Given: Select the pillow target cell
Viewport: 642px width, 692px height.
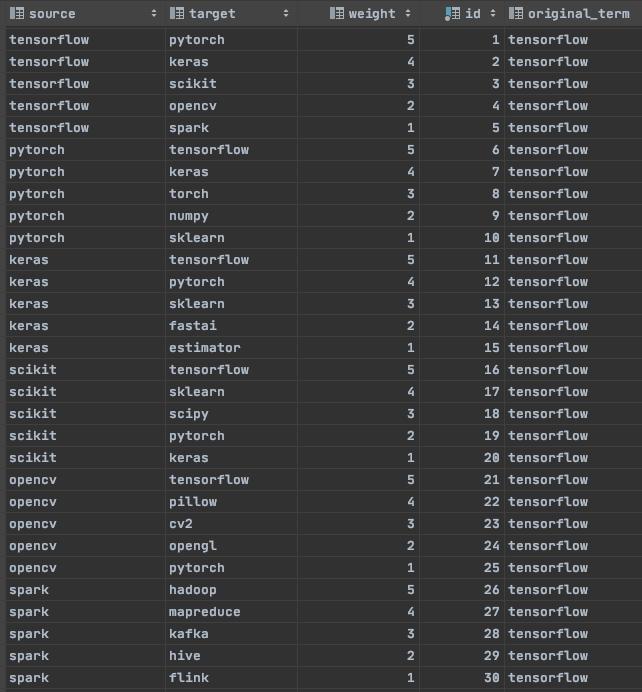Looking at the screenshot, I should 192,502.
